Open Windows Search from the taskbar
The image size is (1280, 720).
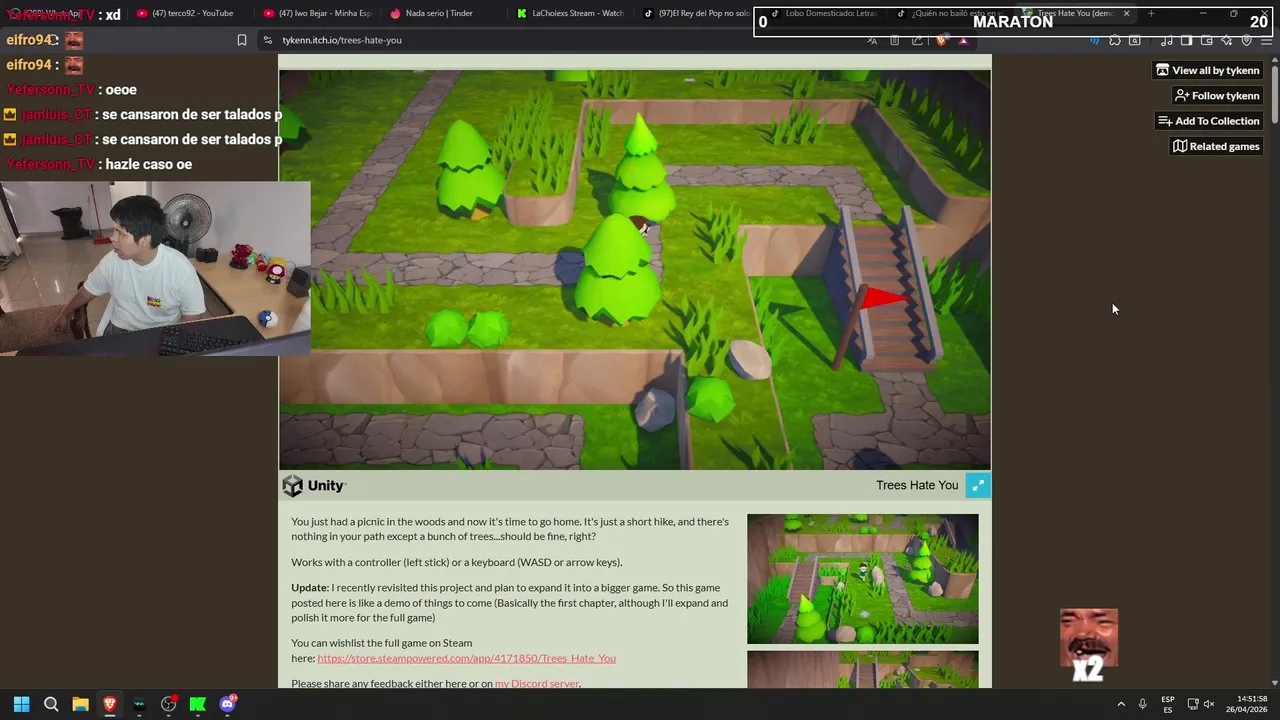coord(51,704)
